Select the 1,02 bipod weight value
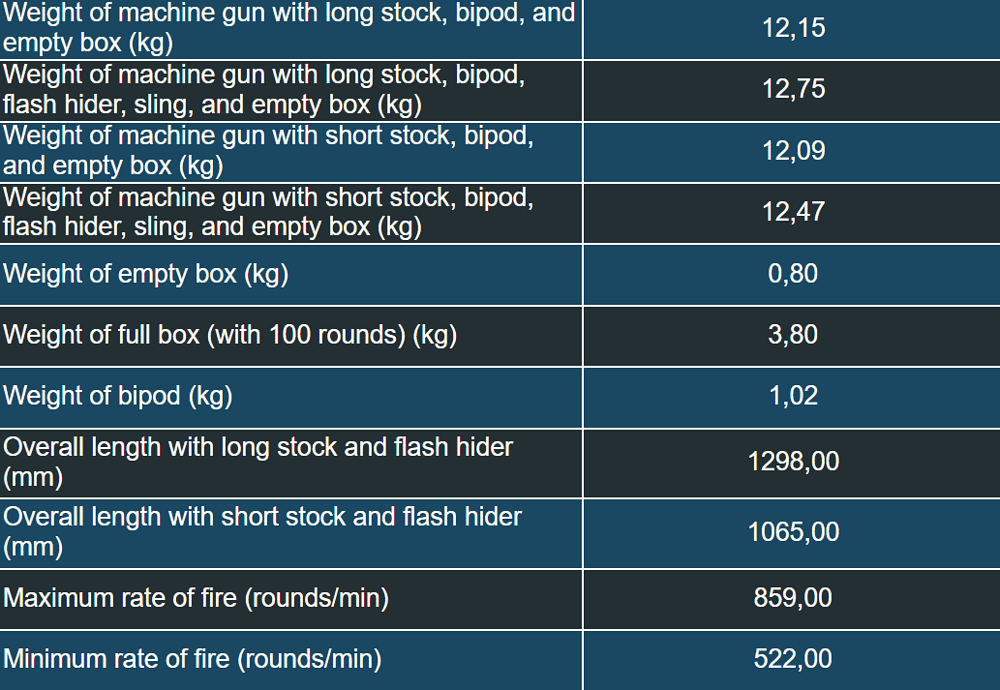Image resolution: width=1000 pixels, height=690 pixels. 793,396
